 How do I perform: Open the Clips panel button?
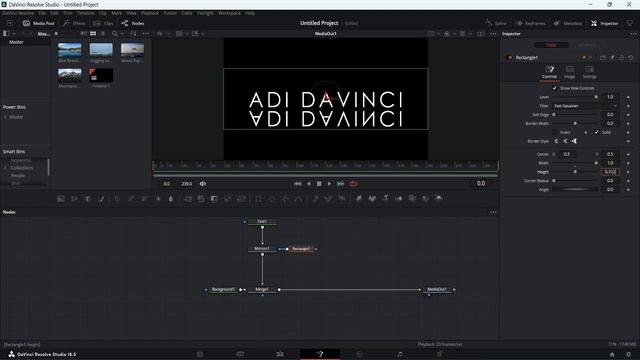click(103, 23)
